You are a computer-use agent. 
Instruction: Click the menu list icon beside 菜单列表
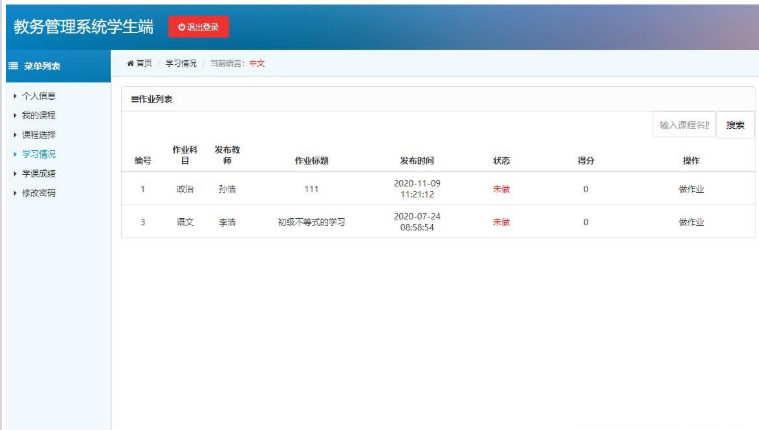[x=14, y=66]
